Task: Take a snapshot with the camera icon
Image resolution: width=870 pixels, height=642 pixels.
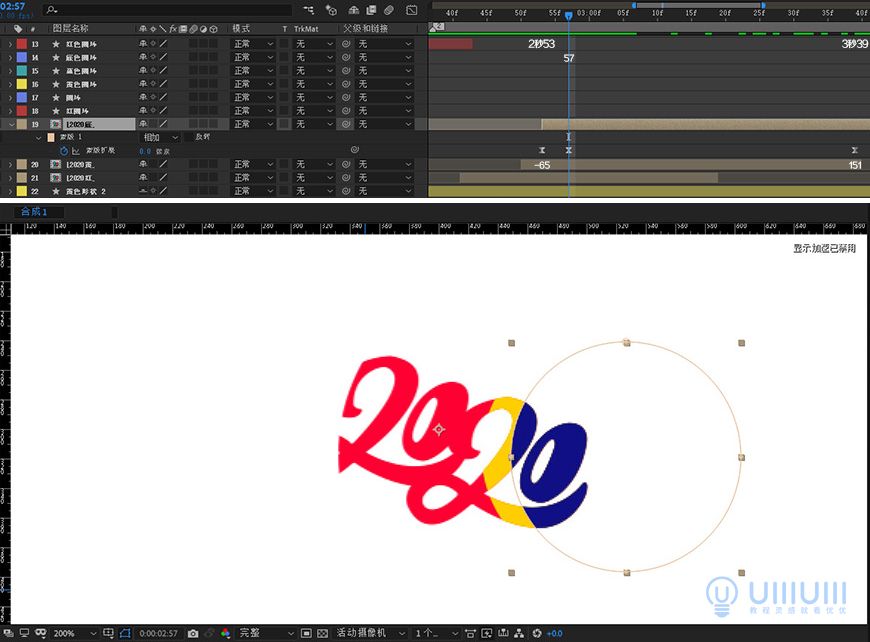Action: point(193,633)
